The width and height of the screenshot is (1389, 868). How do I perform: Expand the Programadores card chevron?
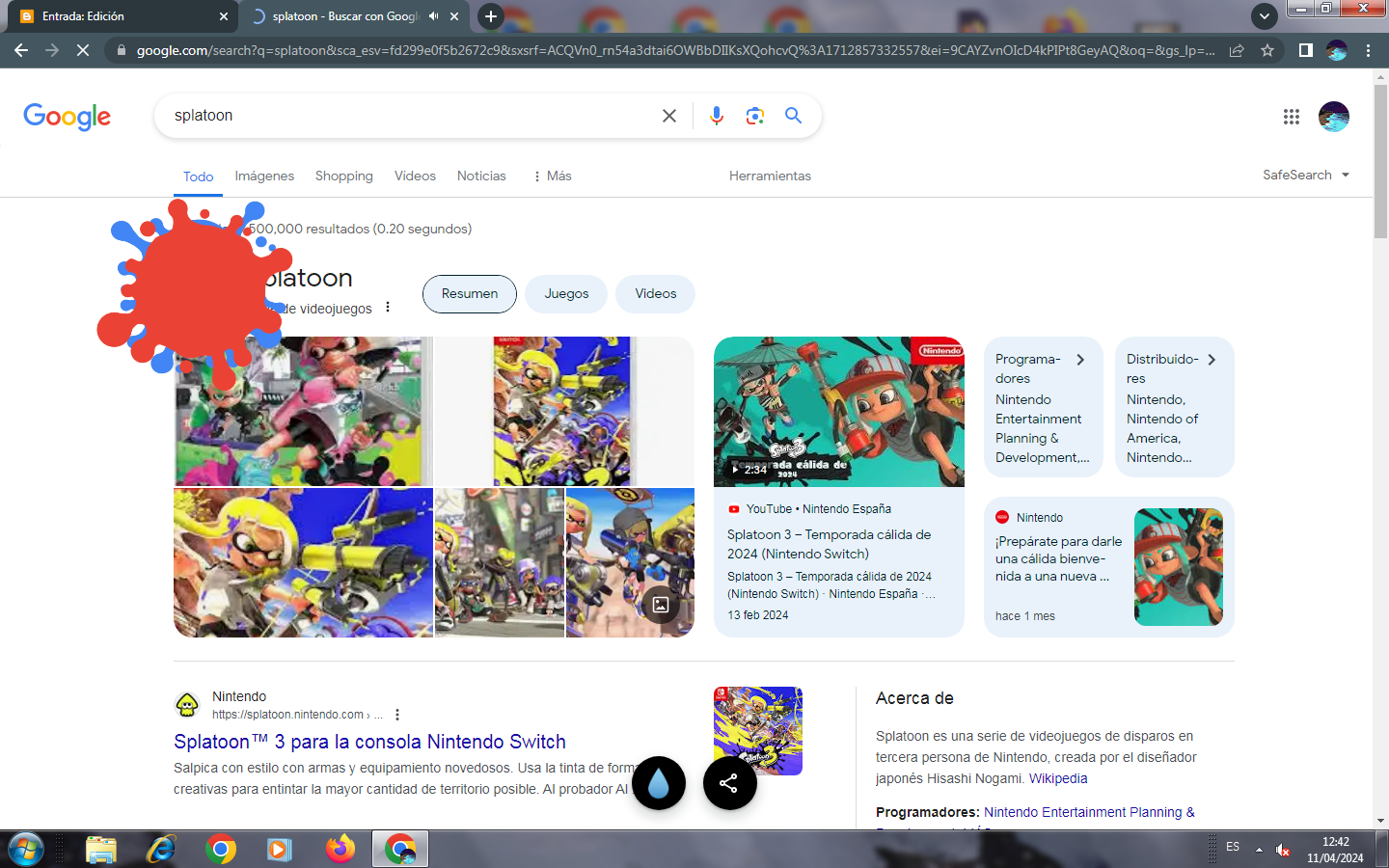(1080, 360)
